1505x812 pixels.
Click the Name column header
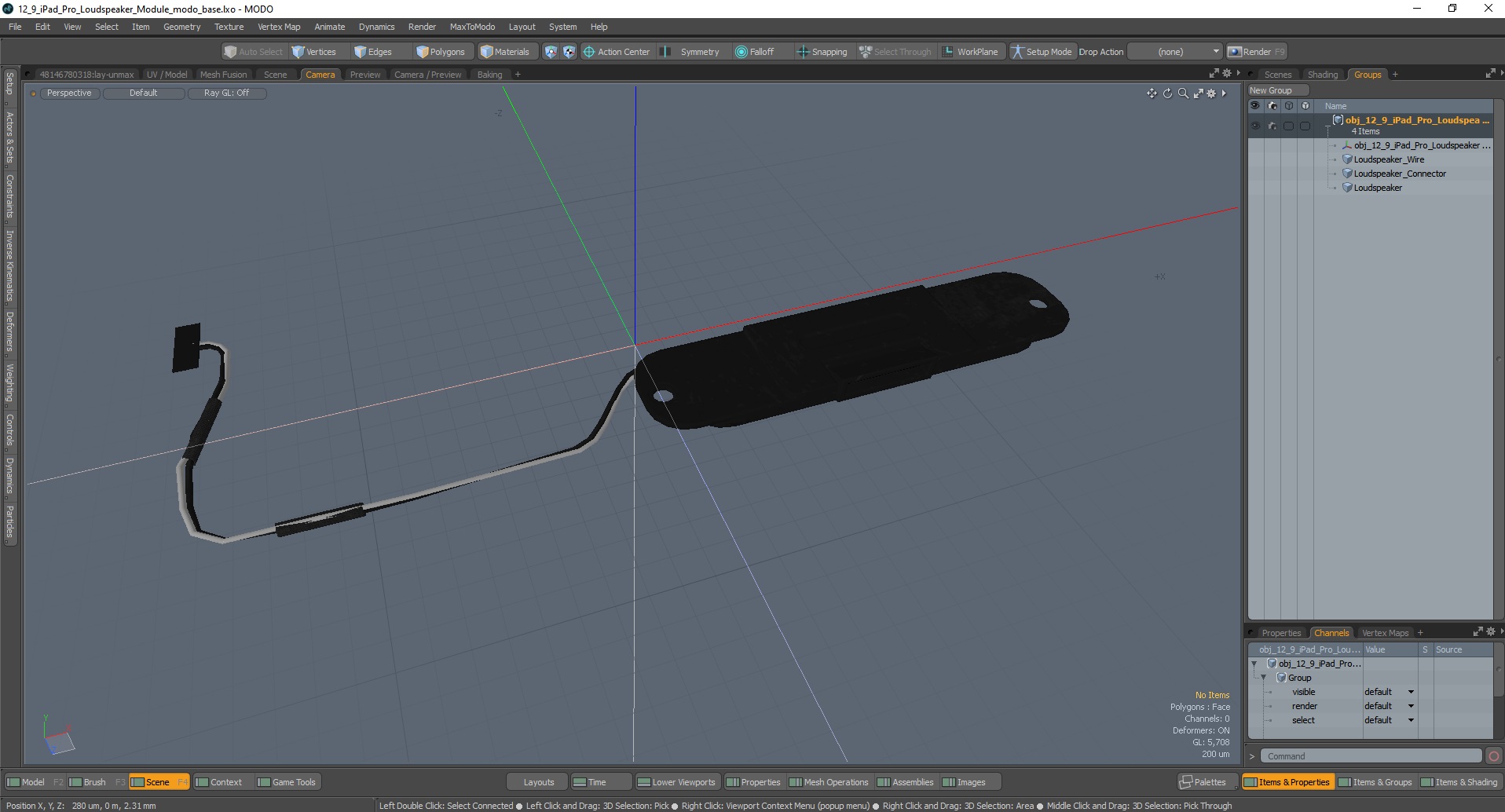(x=1335, y=106)
